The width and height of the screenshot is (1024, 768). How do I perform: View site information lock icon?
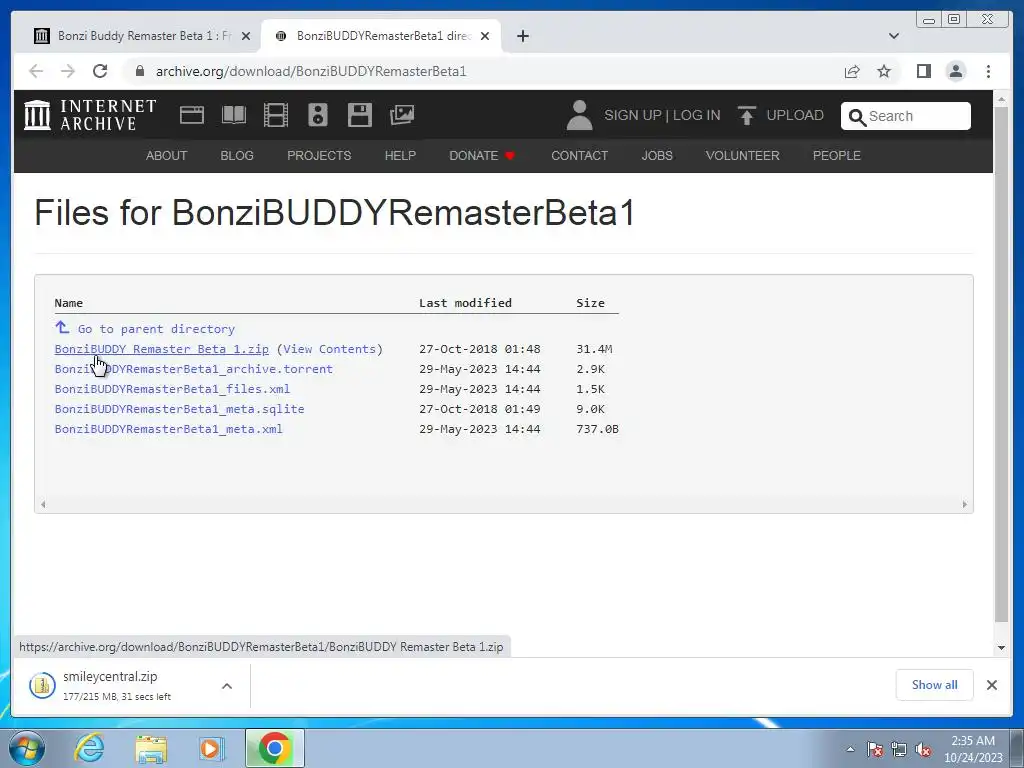140,71
